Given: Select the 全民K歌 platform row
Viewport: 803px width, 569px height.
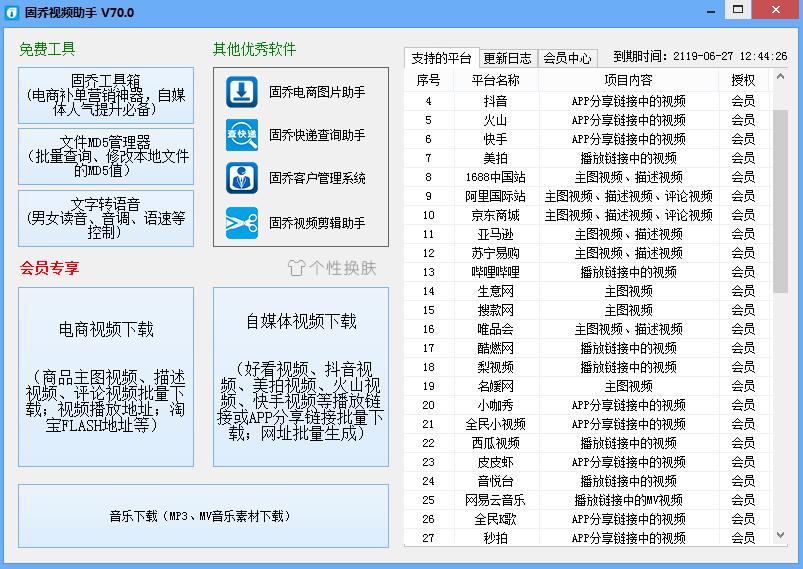Looking at the screenshot, I should (x=587, y=519).
